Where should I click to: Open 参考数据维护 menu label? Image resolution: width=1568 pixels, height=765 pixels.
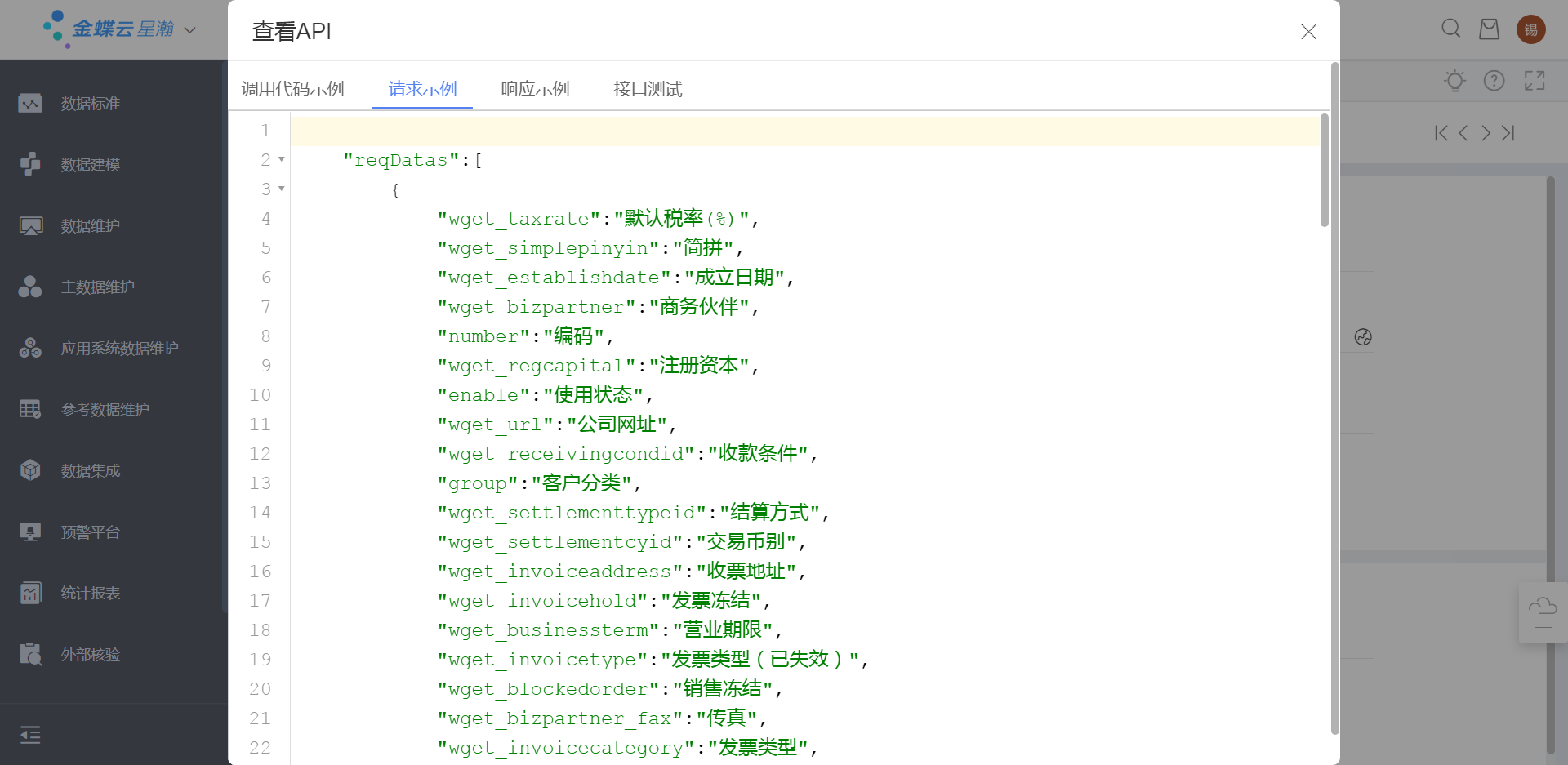click(x=105, y=410)
